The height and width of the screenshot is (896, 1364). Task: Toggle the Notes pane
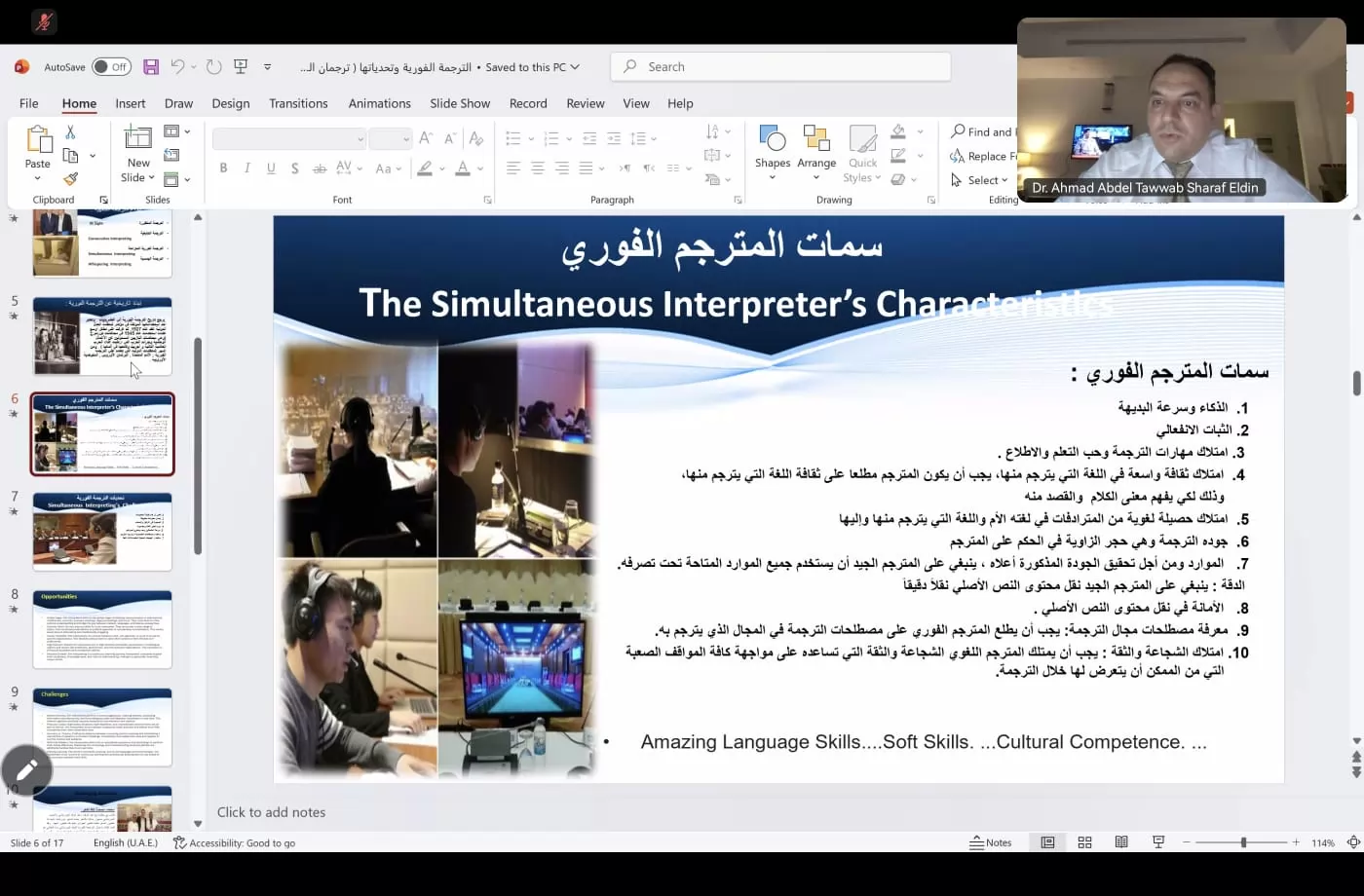point(991,842)
